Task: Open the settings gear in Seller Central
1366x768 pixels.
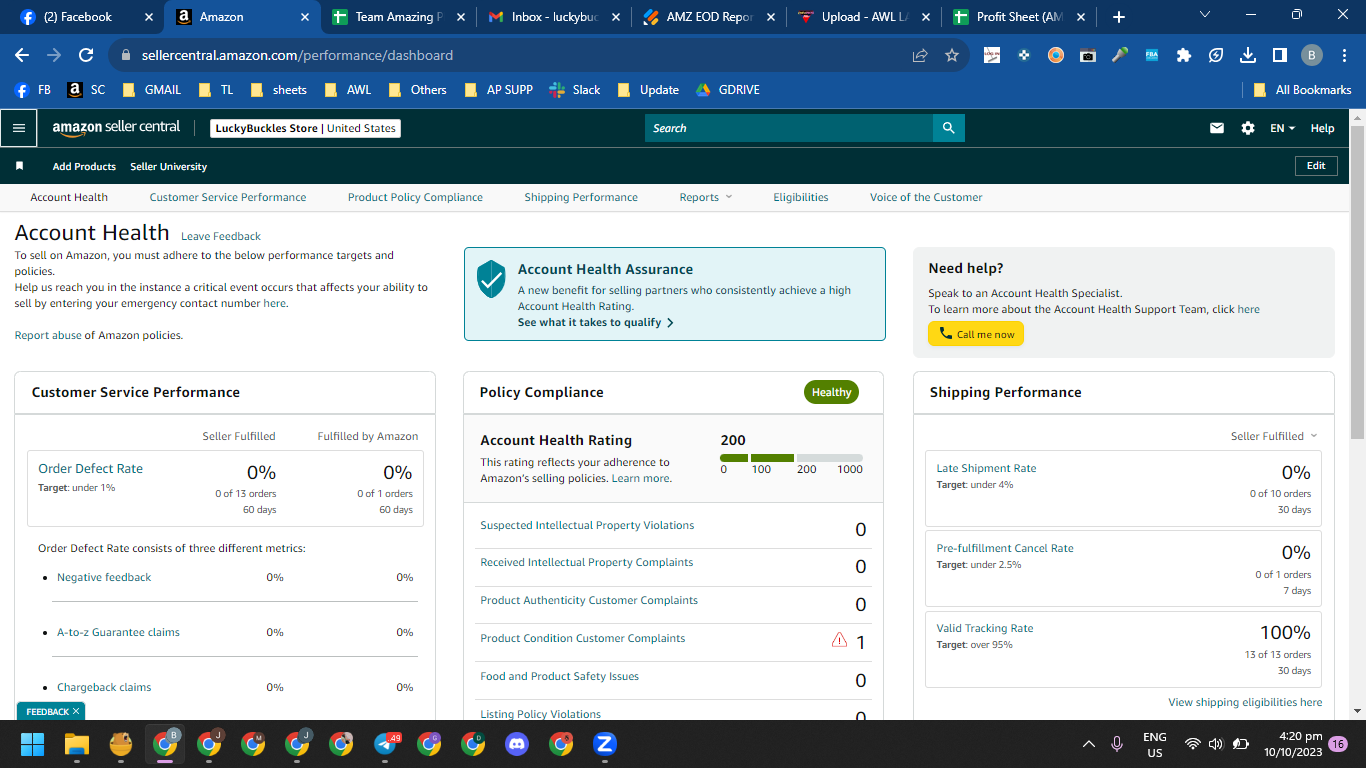Action: tap(1248, 128)
